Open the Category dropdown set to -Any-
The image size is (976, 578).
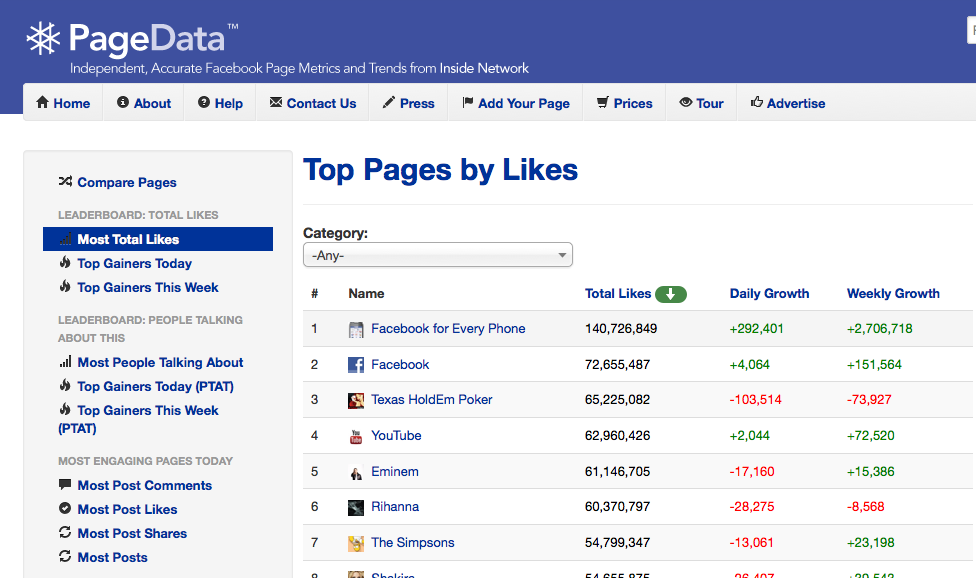coord(438,255)
